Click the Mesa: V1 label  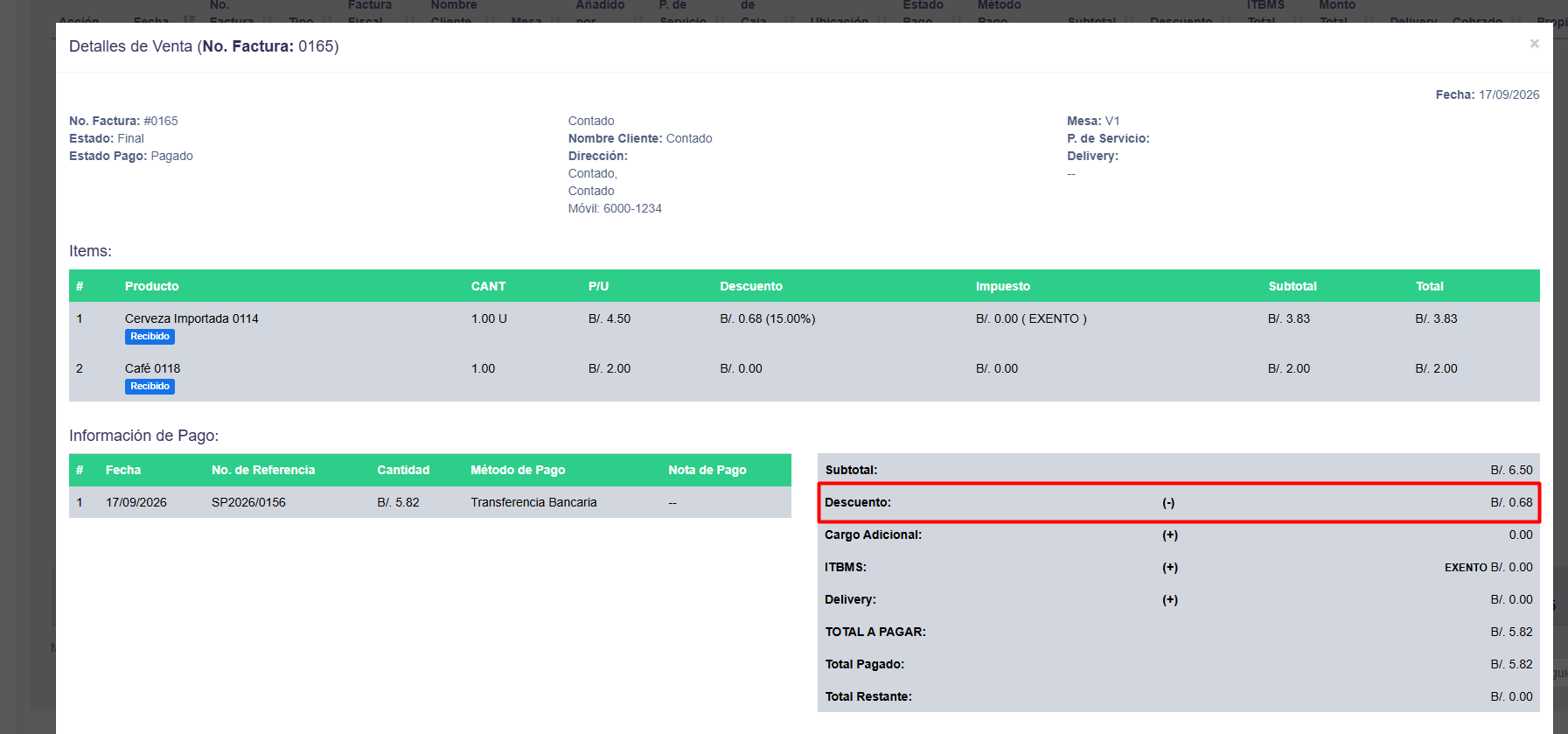tap(1093, 121)
